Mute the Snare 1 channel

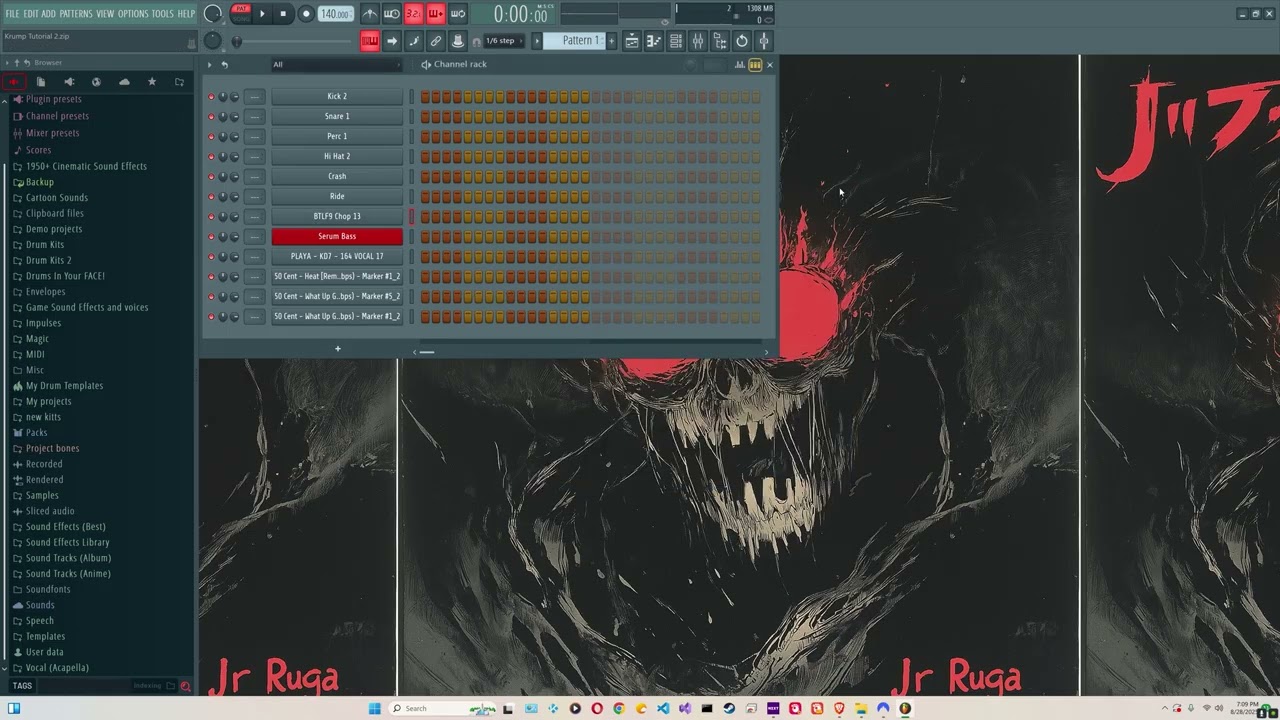point(211,117)
